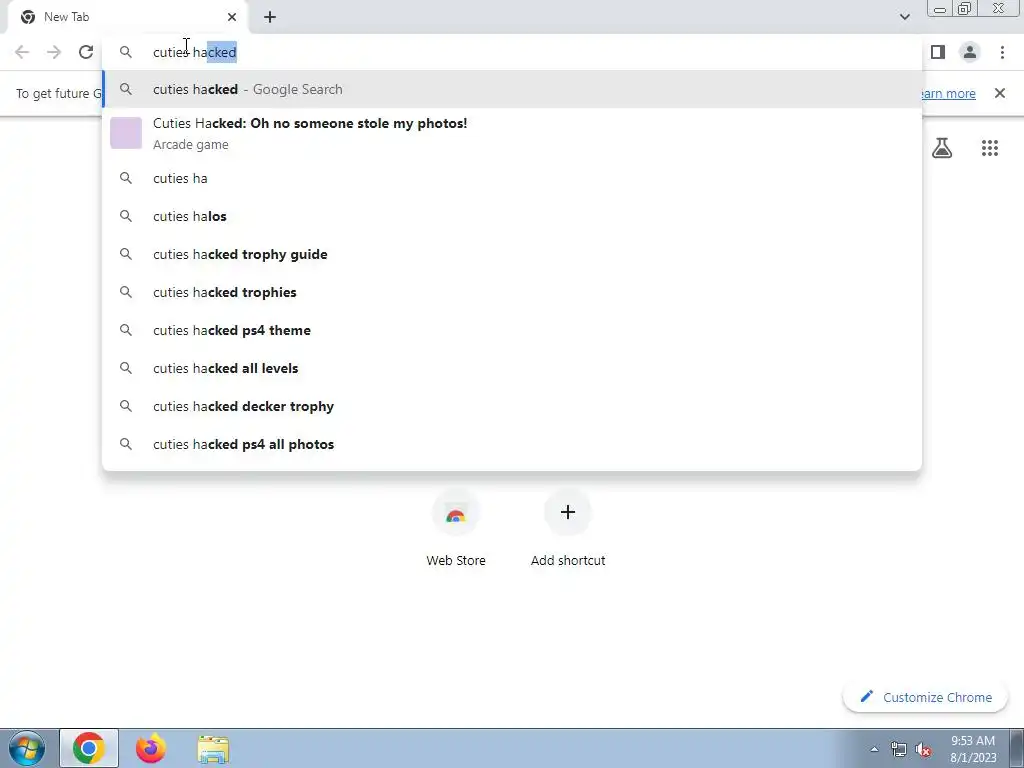Open Windows Explorer from taskbar
The height and width of the screenshot is (768, 1024).
click(213, 748)
